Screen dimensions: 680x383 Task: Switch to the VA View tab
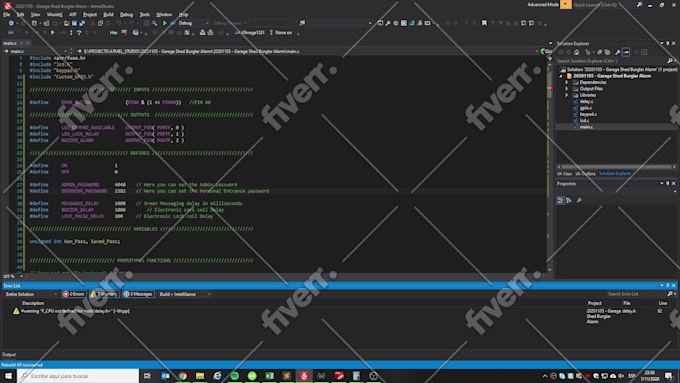click(x=564, y=173)
